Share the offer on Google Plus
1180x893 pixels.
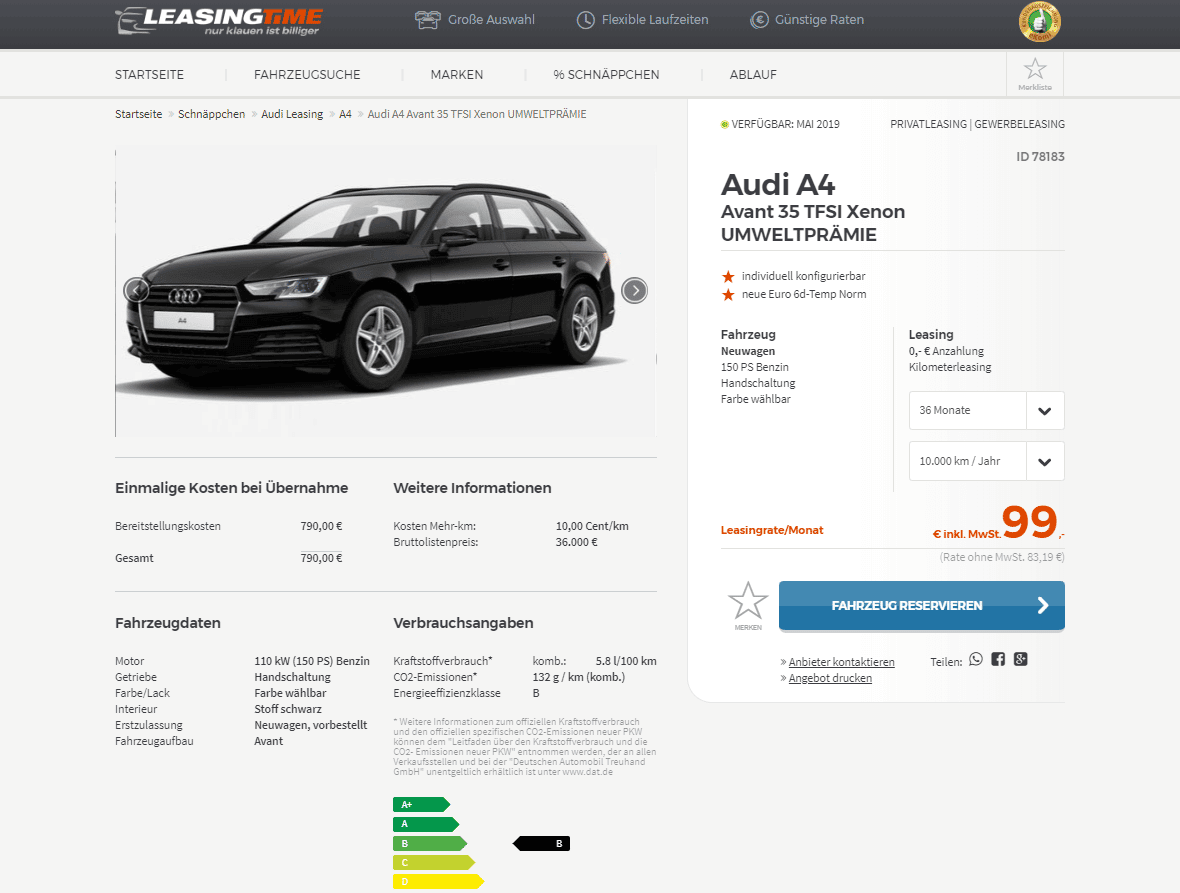click(1020, 660)
